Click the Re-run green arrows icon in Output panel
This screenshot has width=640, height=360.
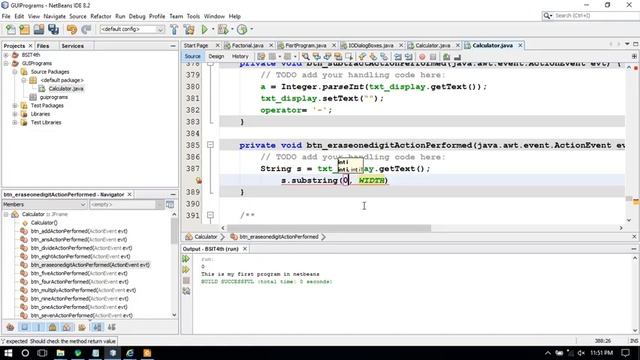click(x=186, y=259)
